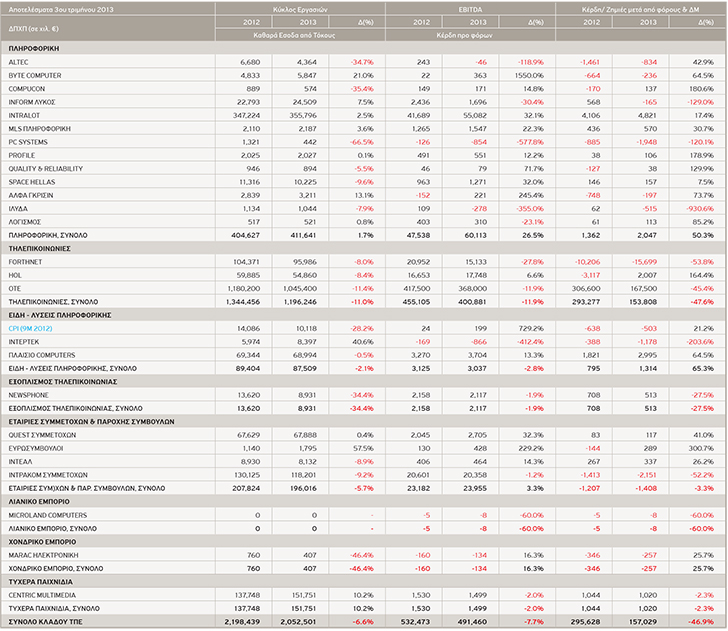Select the grand total 2012 turnover 2,198,439
Image resolution: width=728 pixels, height=631 pixels.
[x=242, y=622]
